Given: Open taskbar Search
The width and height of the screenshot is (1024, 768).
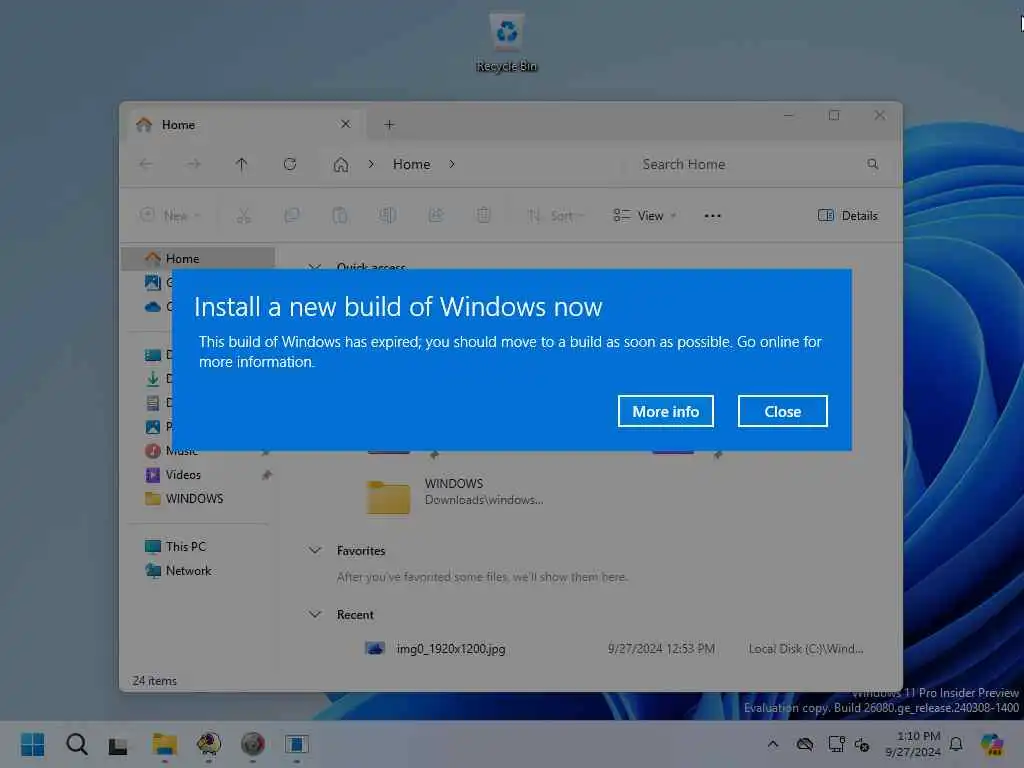Looking at the screenshot, I should tap(76, 744).
